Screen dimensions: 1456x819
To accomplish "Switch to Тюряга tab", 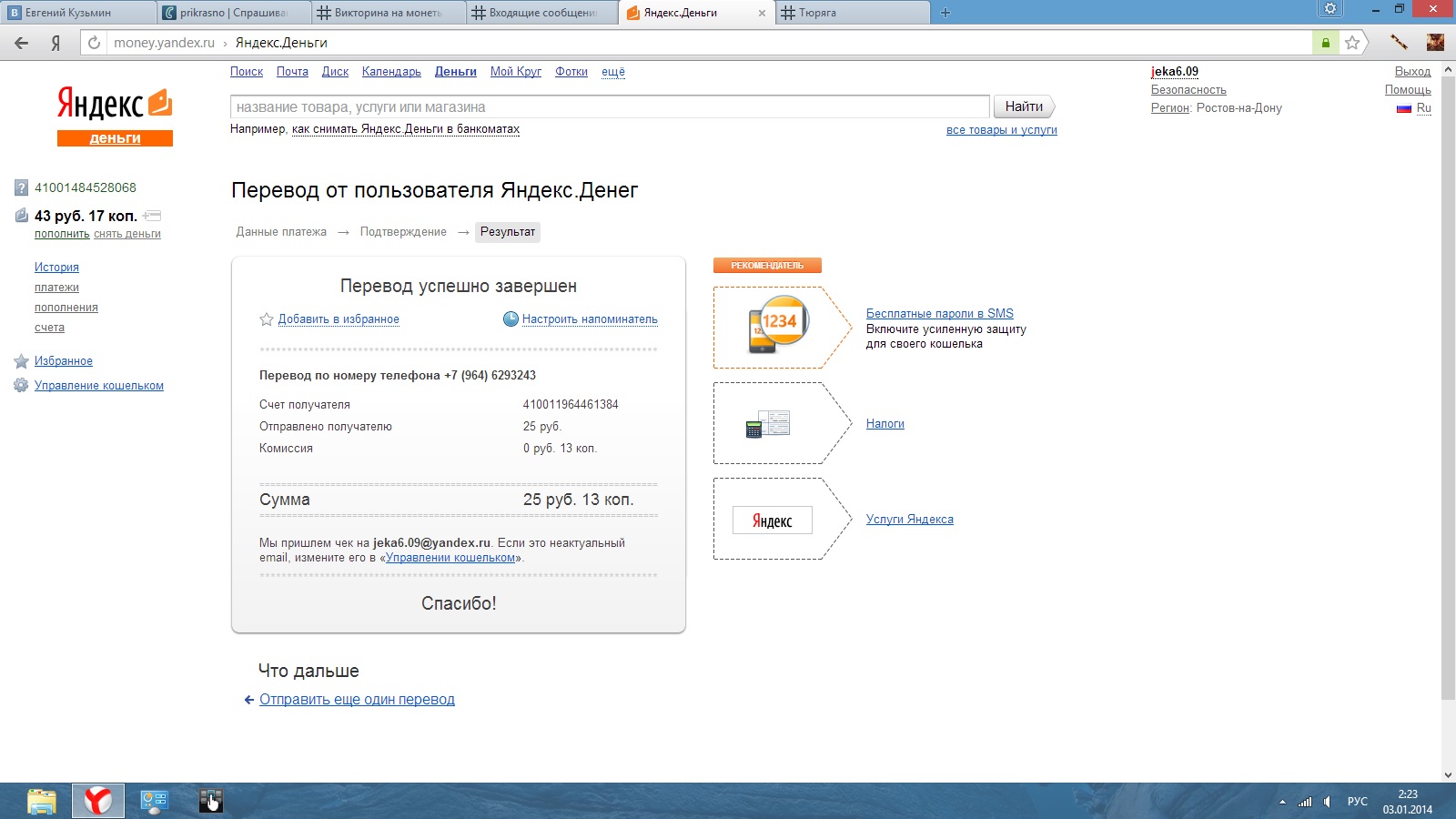I will [x=854, y=13].
